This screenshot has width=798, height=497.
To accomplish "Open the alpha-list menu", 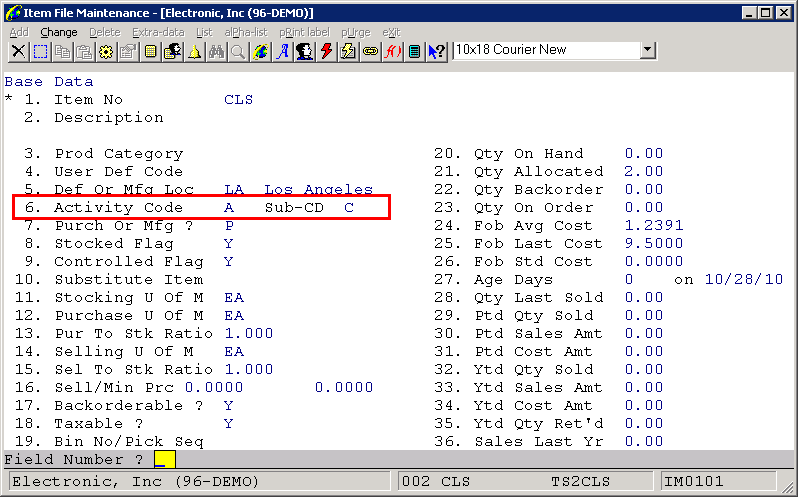I will tap(245, 32).
